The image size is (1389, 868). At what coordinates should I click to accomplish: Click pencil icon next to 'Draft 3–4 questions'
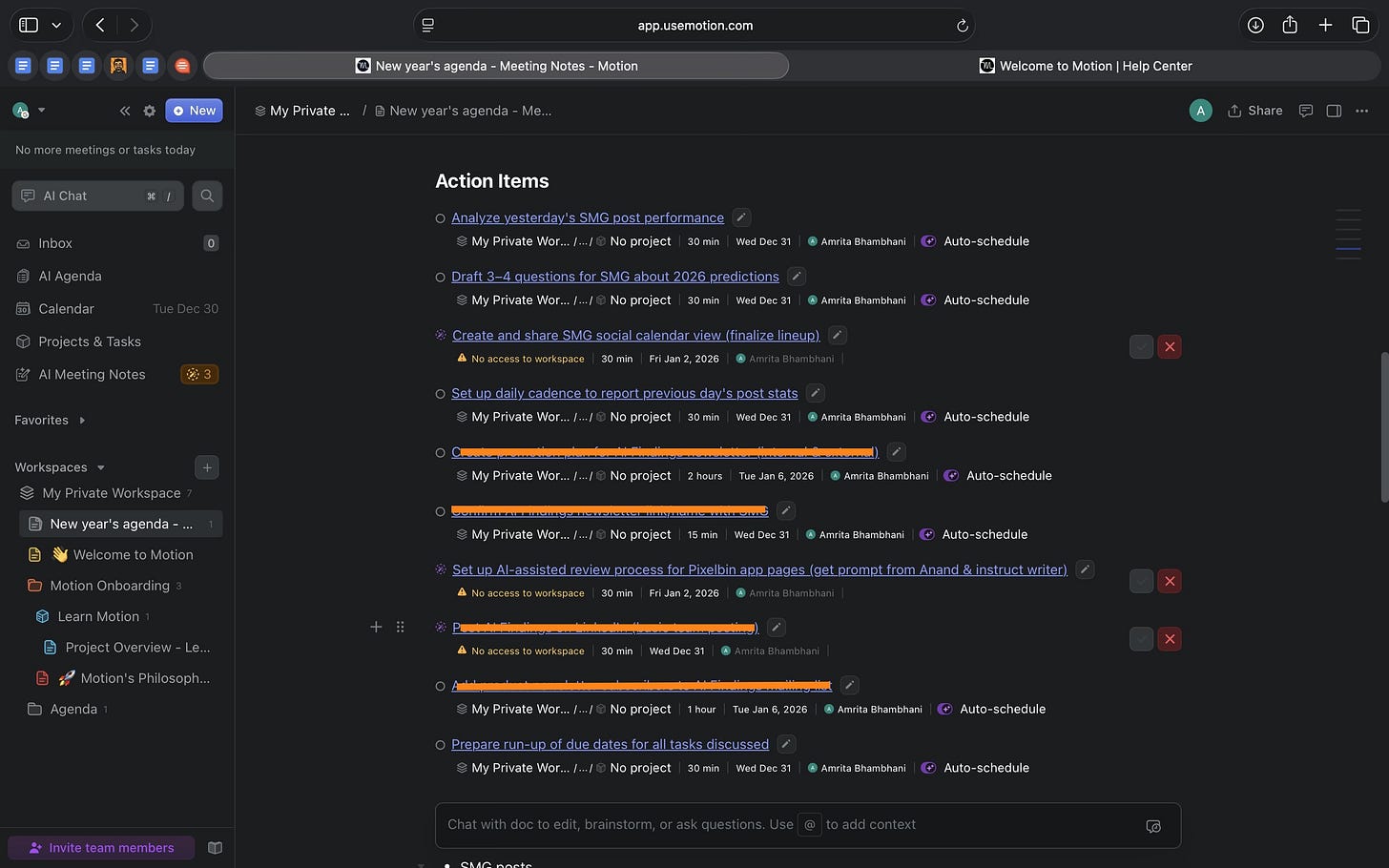click(797, 277)
